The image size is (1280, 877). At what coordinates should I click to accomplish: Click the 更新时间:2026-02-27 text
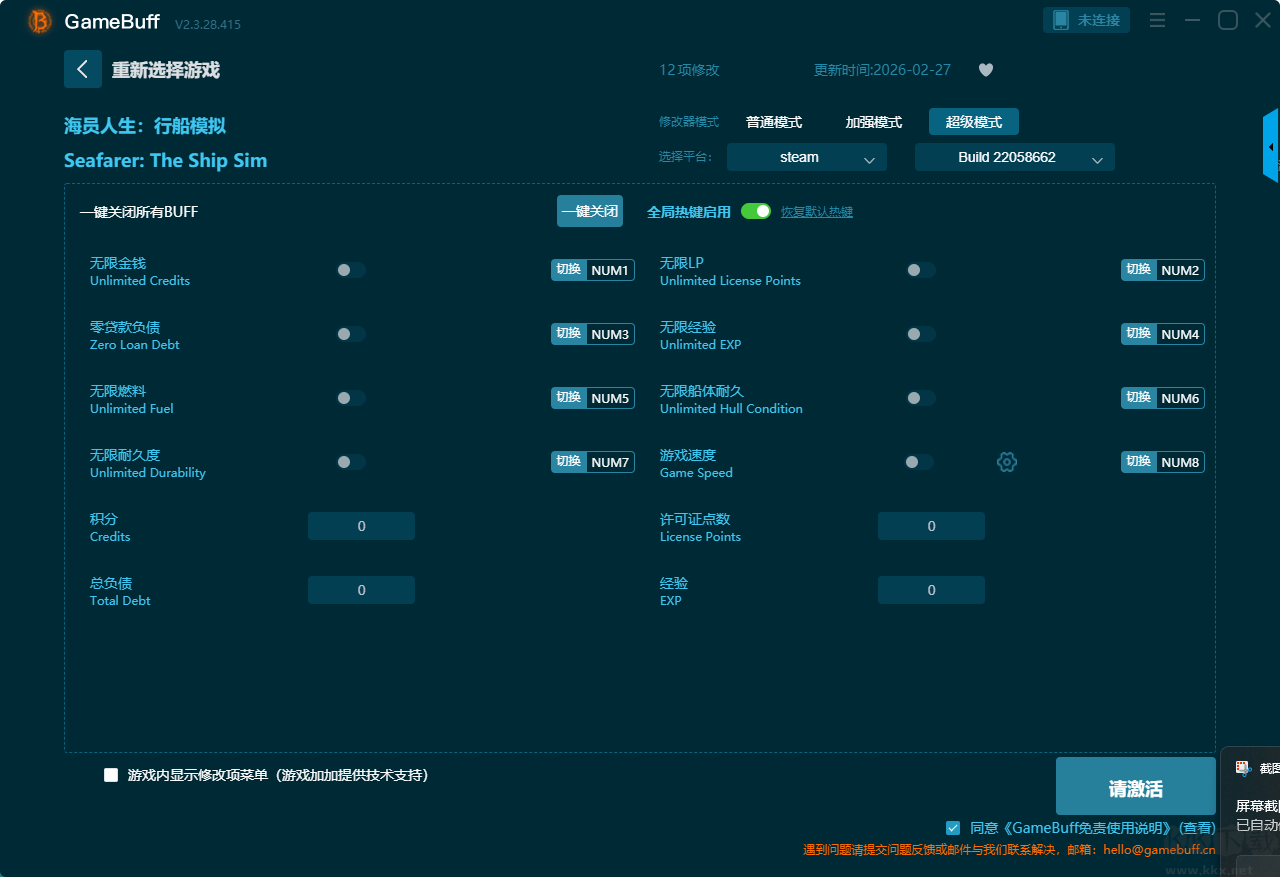click(882, 70)
